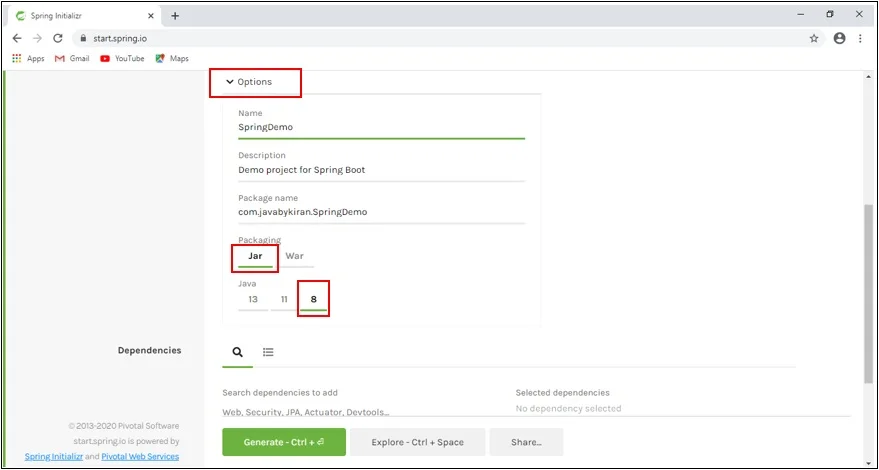Choose Java version 8
The height and width of the screenshot is (470, 879).
[313, 299]
